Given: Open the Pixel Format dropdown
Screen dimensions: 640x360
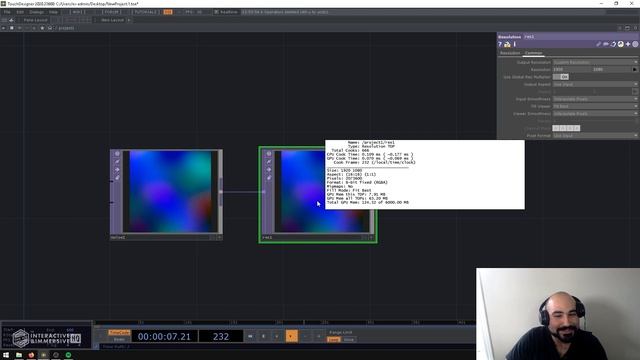Looking at the screenshot, I should [595, 136].
